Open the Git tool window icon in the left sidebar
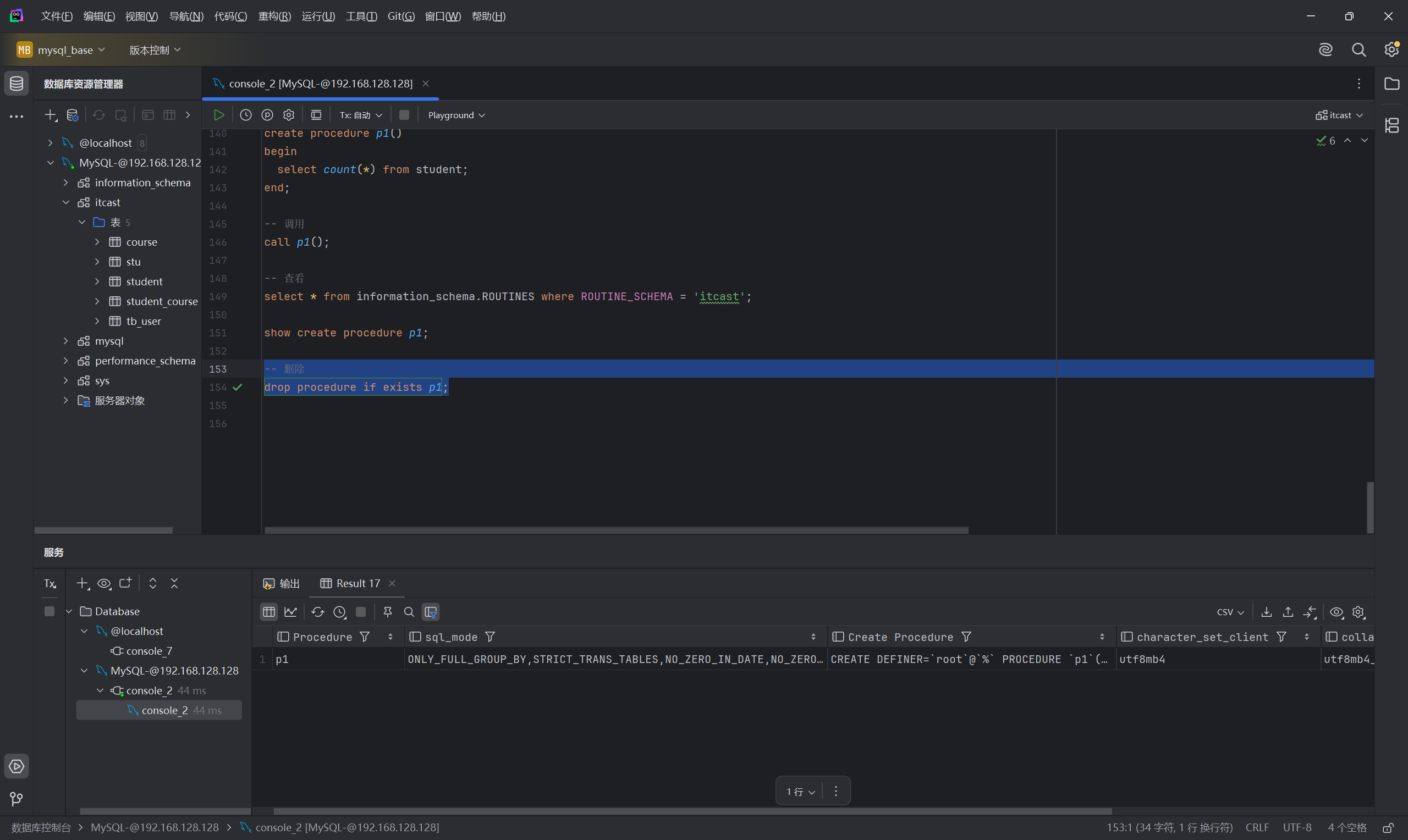The width and height of the screenshot is (1408, 840). tap(16, 799)
